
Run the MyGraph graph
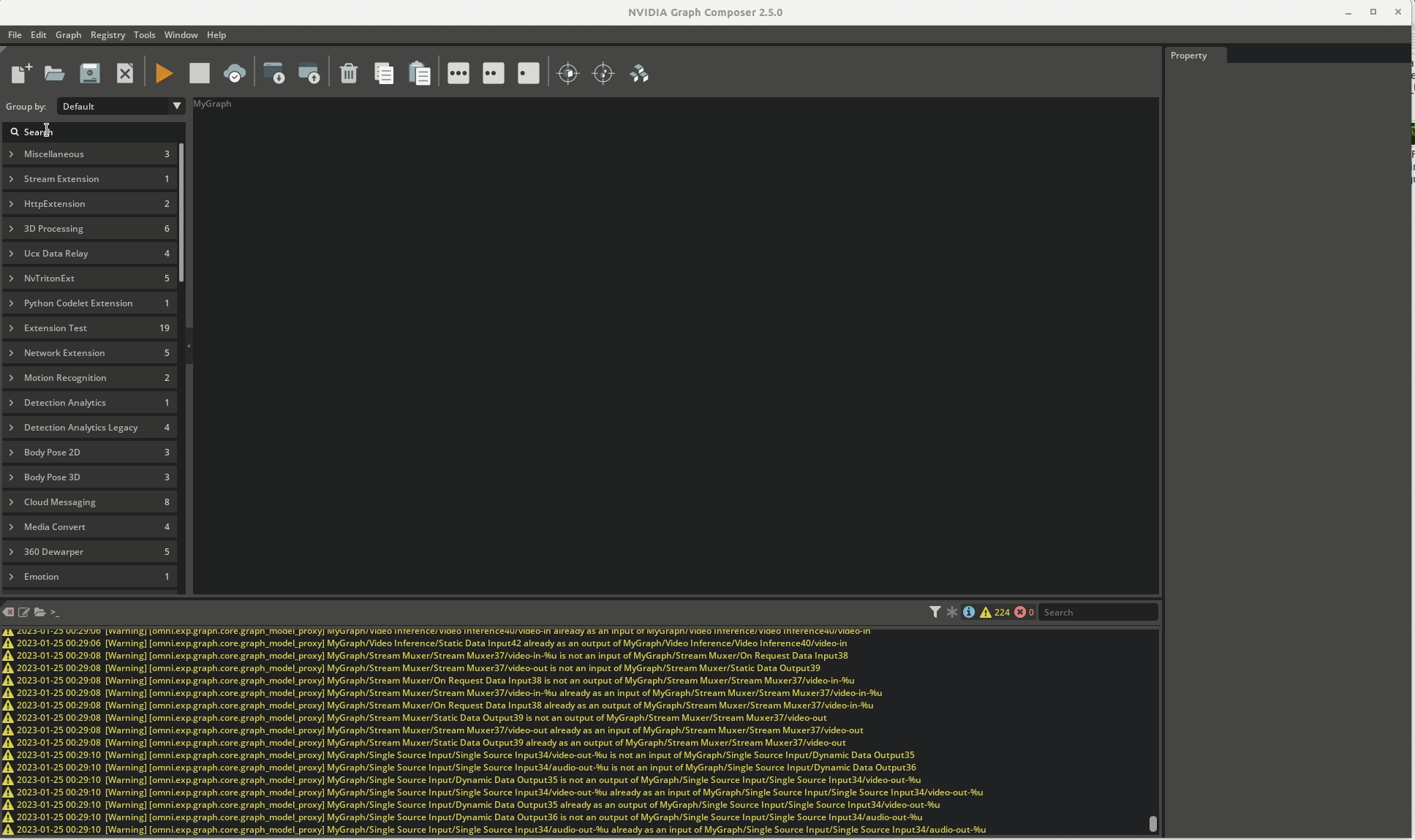click(164, 73)
